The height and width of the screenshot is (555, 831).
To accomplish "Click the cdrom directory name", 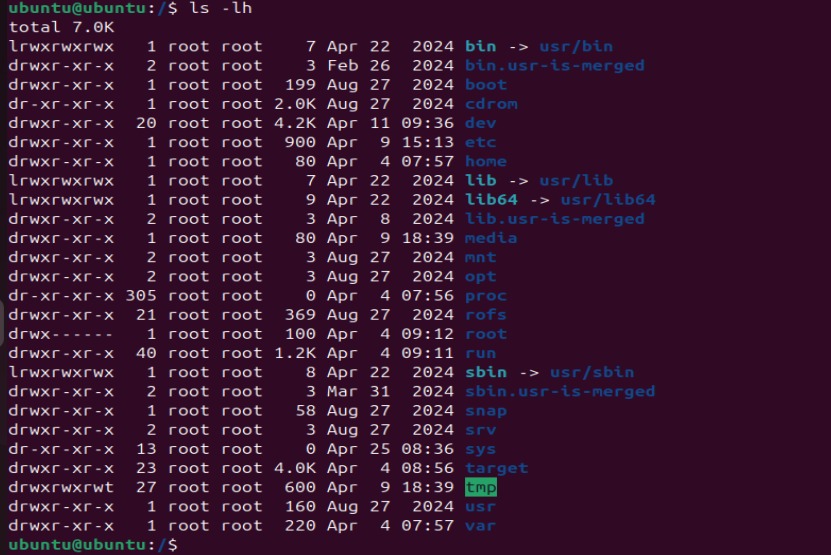I will click(491, 104).
